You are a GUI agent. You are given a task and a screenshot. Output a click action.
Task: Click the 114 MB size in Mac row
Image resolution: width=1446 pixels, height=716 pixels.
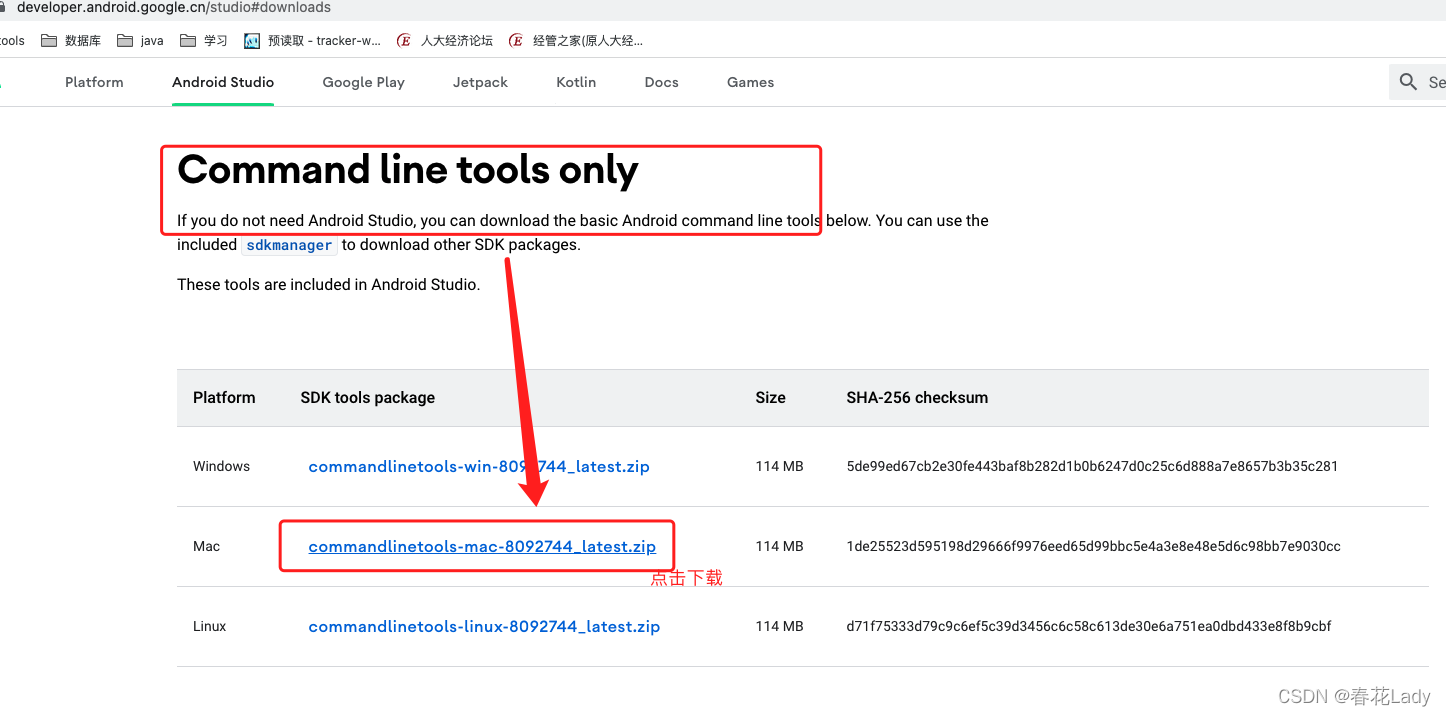[x=779, y=546]
